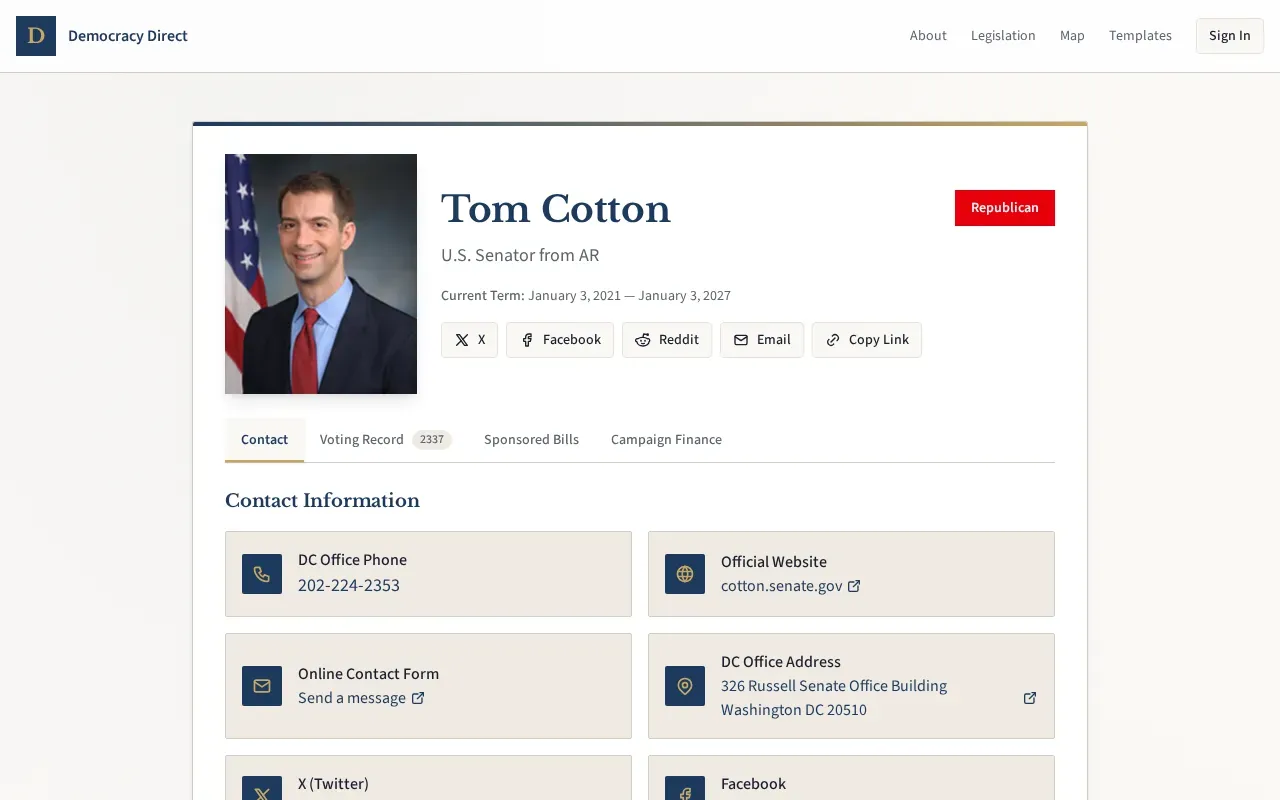Click the external link icon next to cotton.senate.gov
Screen dimensions: 1280x800
click(854, 586)
